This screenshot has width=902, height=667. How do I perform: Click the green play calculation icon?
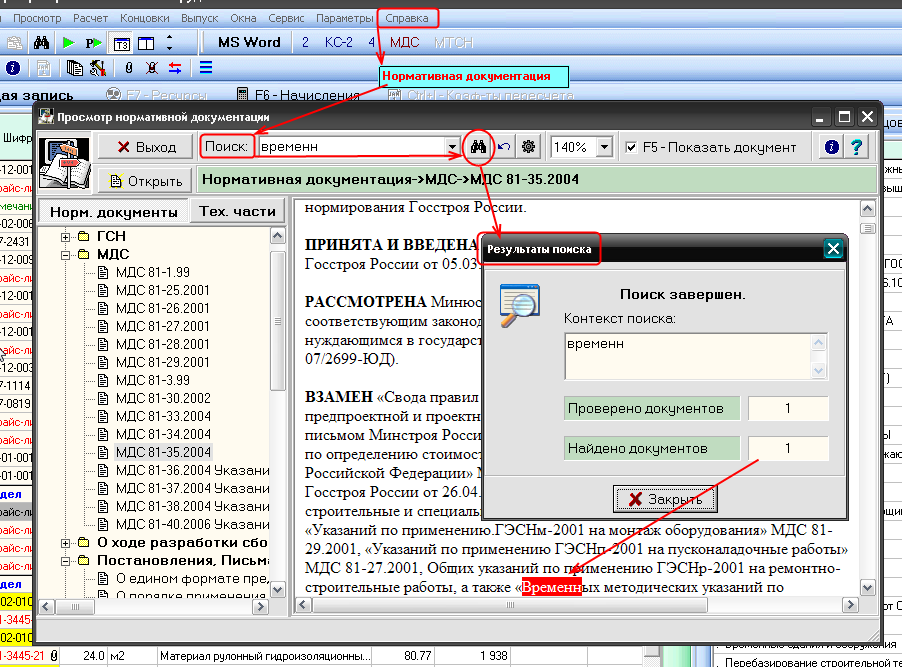click(68, 43)
